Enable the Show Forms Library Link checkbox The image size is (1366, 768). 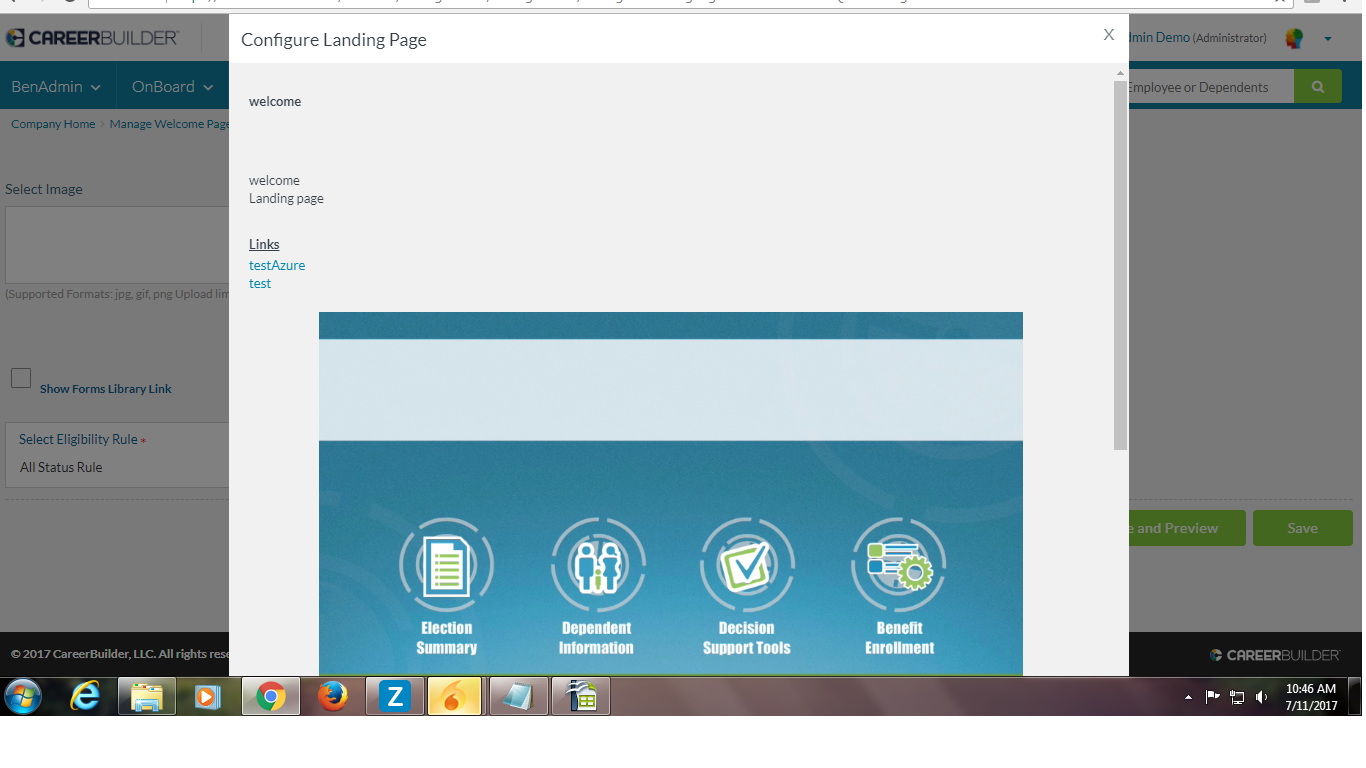click(21, 378)
